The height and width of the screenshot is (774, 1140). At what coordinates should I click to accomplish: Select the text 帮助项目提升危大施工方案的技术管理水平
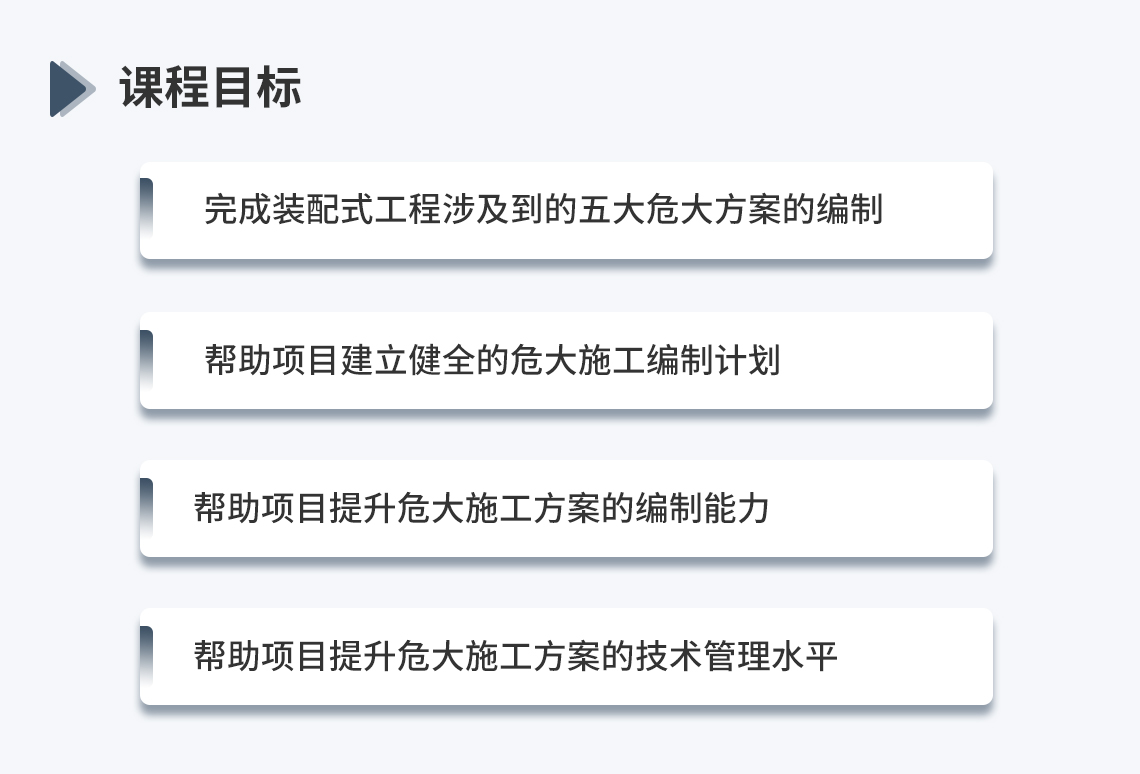pos(515,656)
